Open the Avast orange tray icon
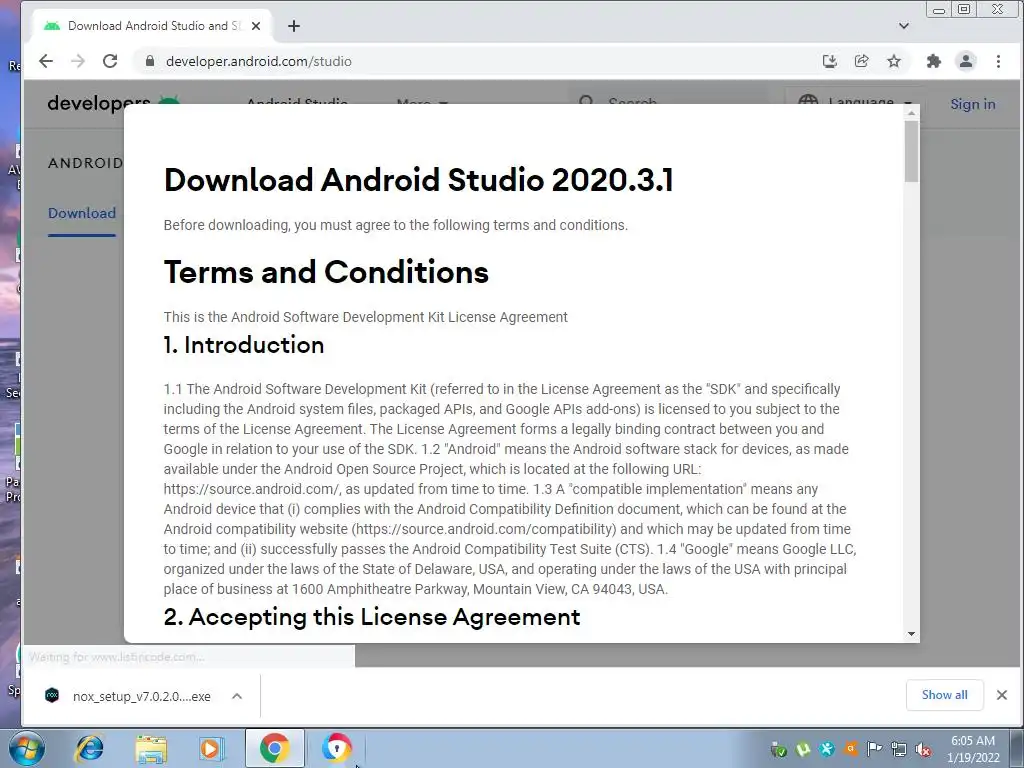This screenshot has width=1024, height=768. tap(851, 750)
